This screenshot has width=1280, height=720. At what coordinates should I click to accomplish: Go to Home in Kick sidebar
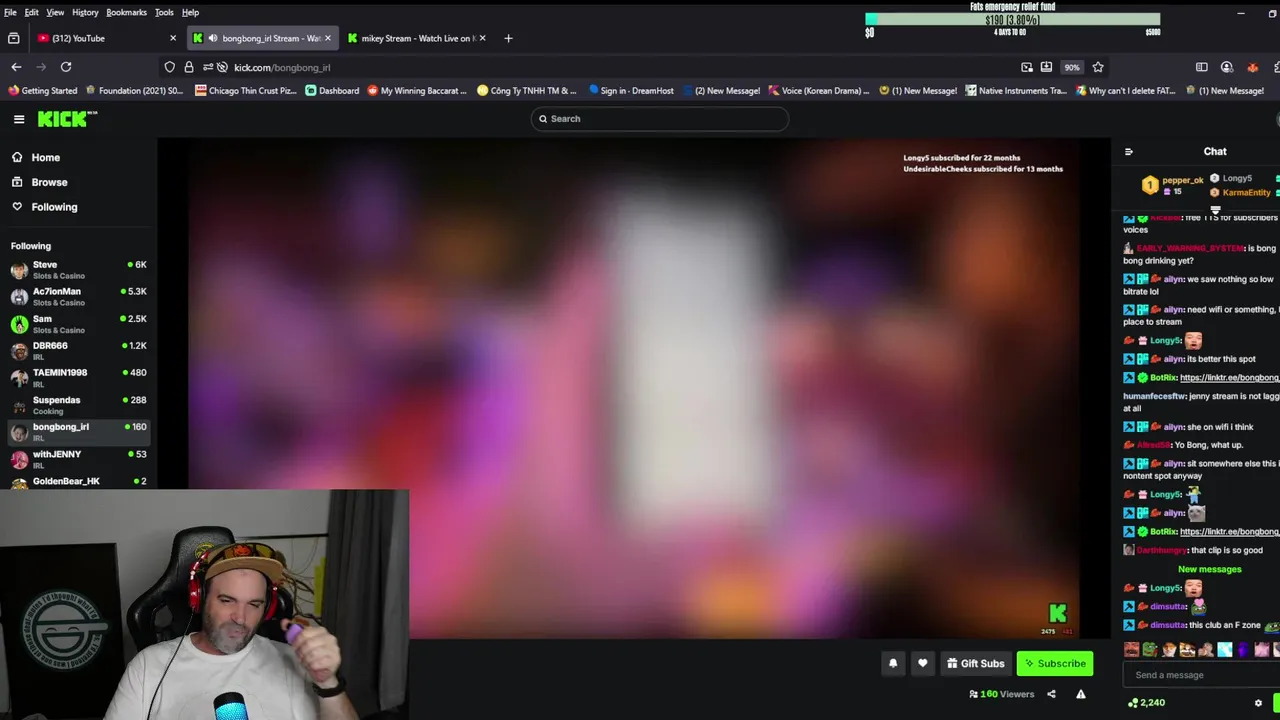point(45,157)
